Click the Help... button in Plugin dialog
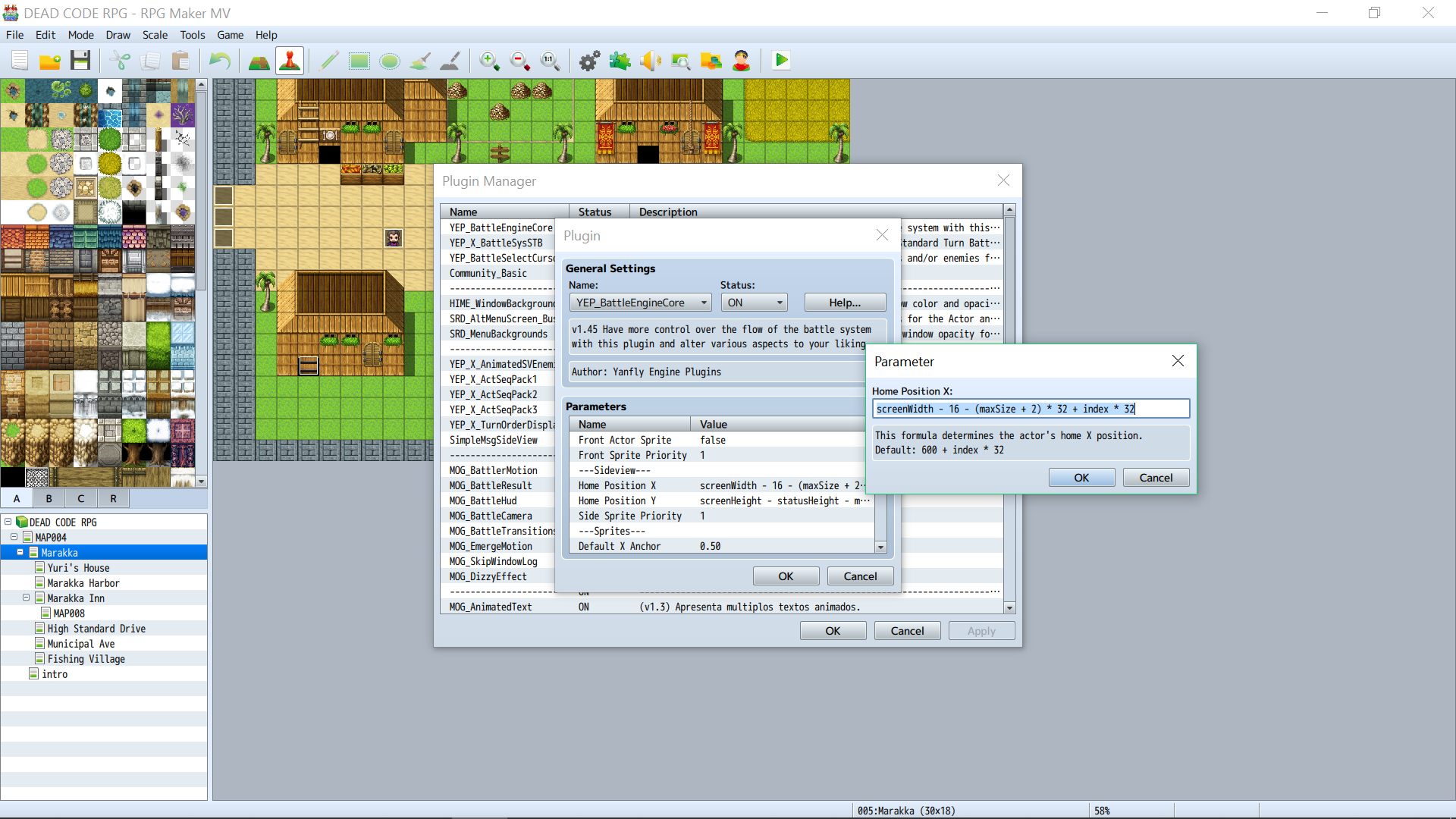 [x=845, y=303]
